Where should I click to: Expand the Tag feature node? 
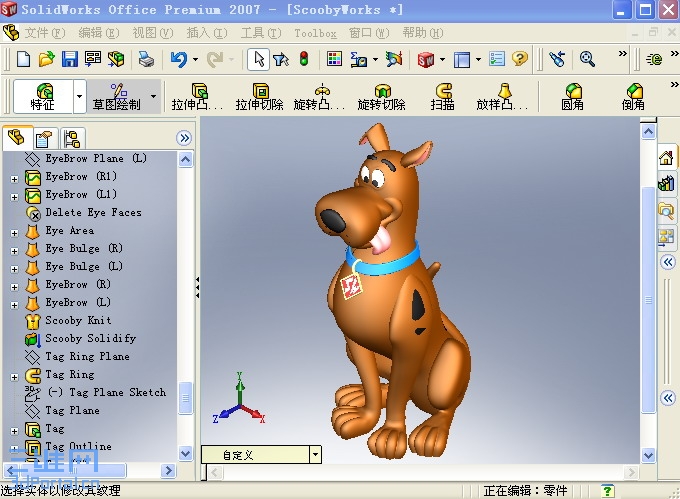[14, 431]
